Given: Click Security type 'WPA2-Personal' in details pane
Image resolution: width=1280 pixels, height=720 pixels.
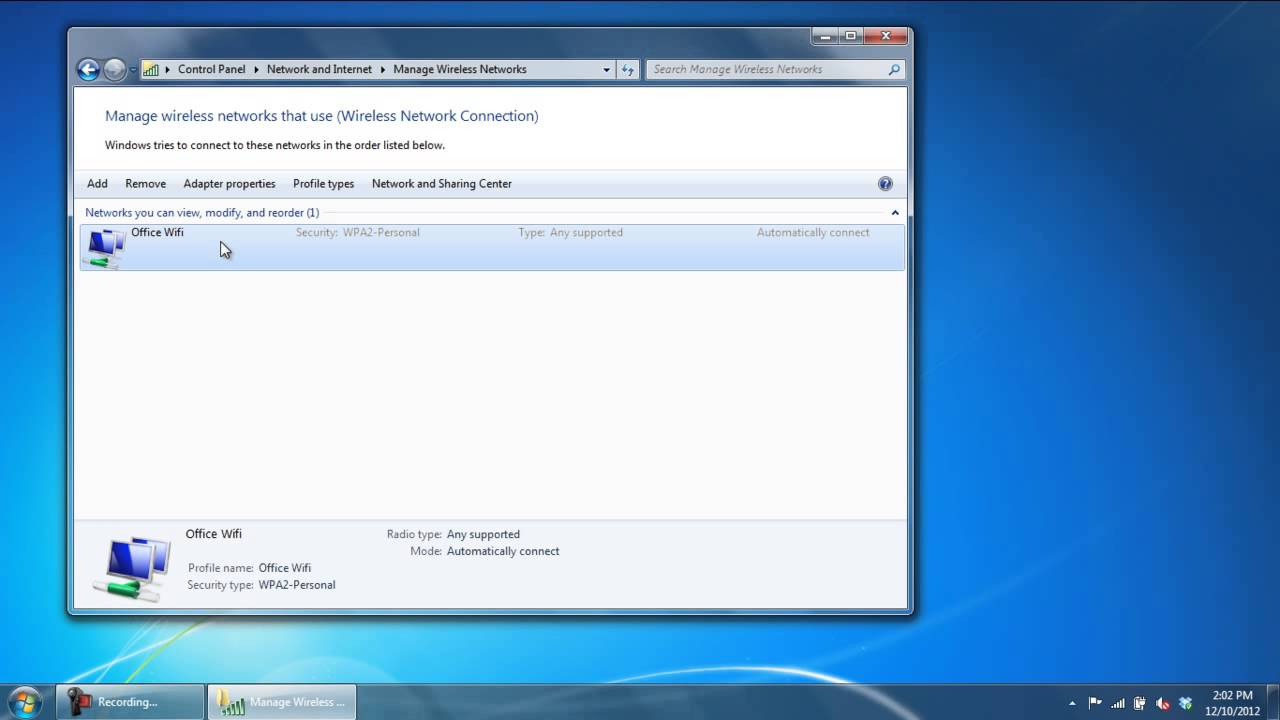Looking at the screenshot, I should [x=297, y=585].
